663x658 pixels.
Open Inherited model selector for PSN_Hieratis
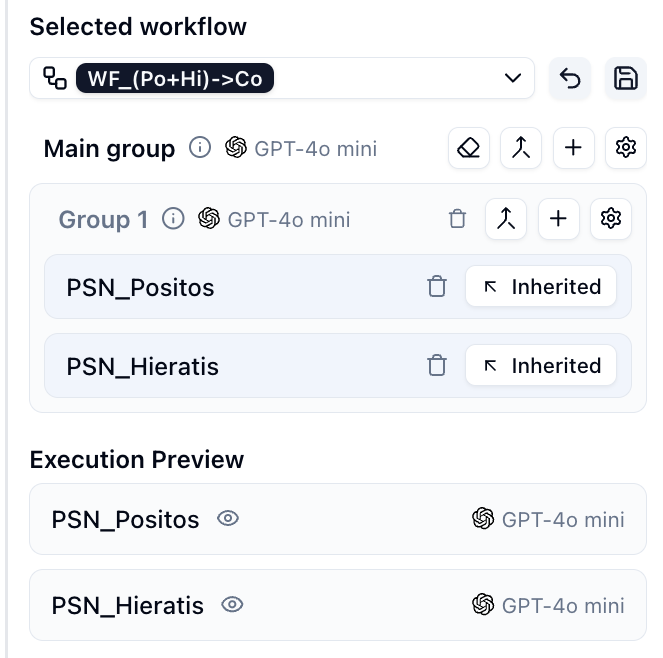point(541,365)
